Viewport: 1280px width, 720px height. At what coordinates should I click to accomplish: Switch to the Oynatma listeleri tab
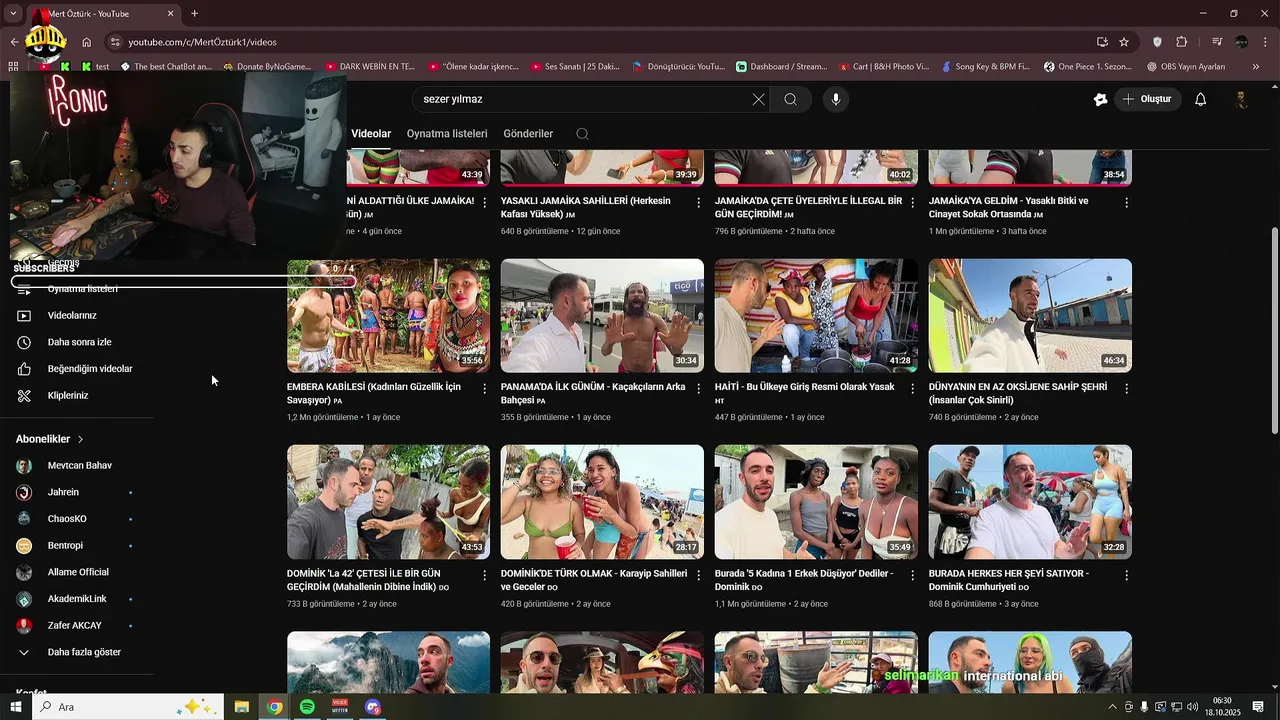[x=447, y=134]
